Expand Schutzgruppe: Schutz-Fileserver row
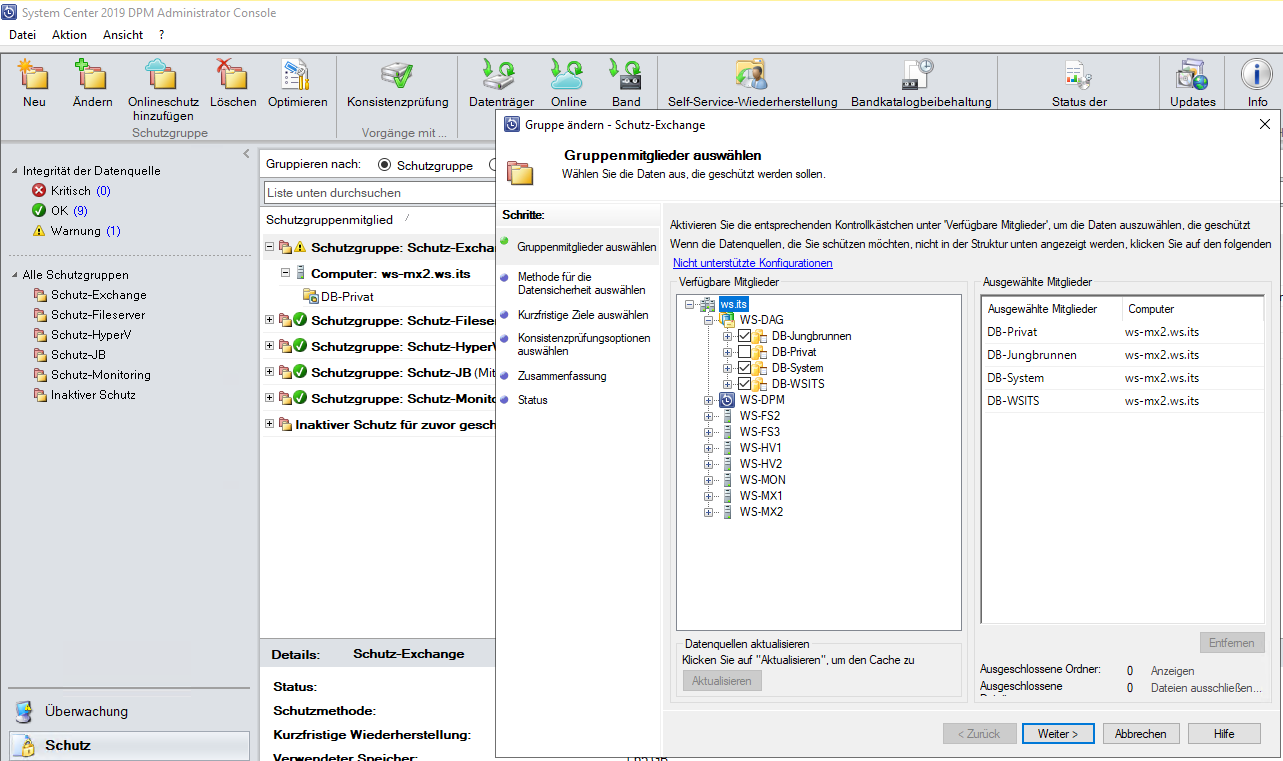 [x=269, y=320]
